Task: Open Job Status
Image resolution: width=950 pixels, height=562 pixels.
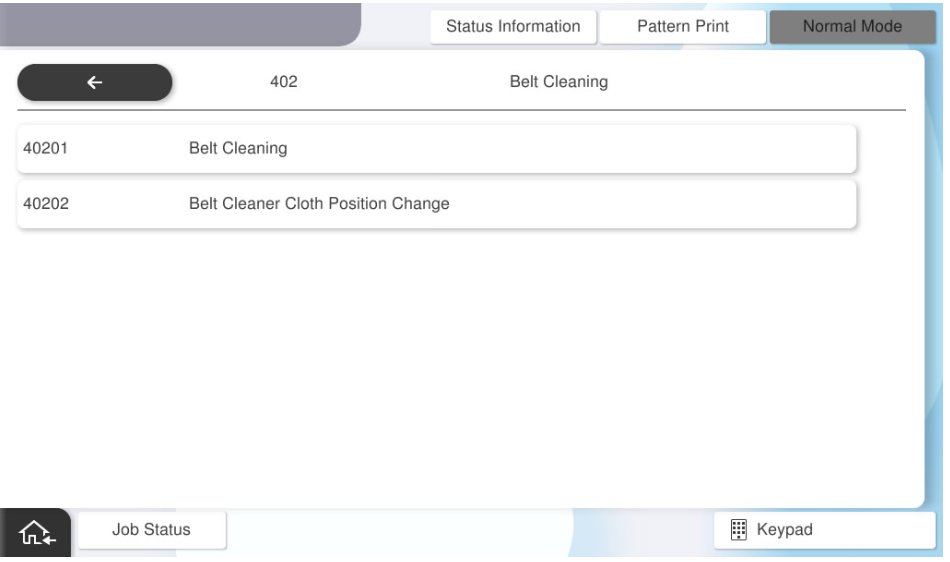Action: pos(152,528)
